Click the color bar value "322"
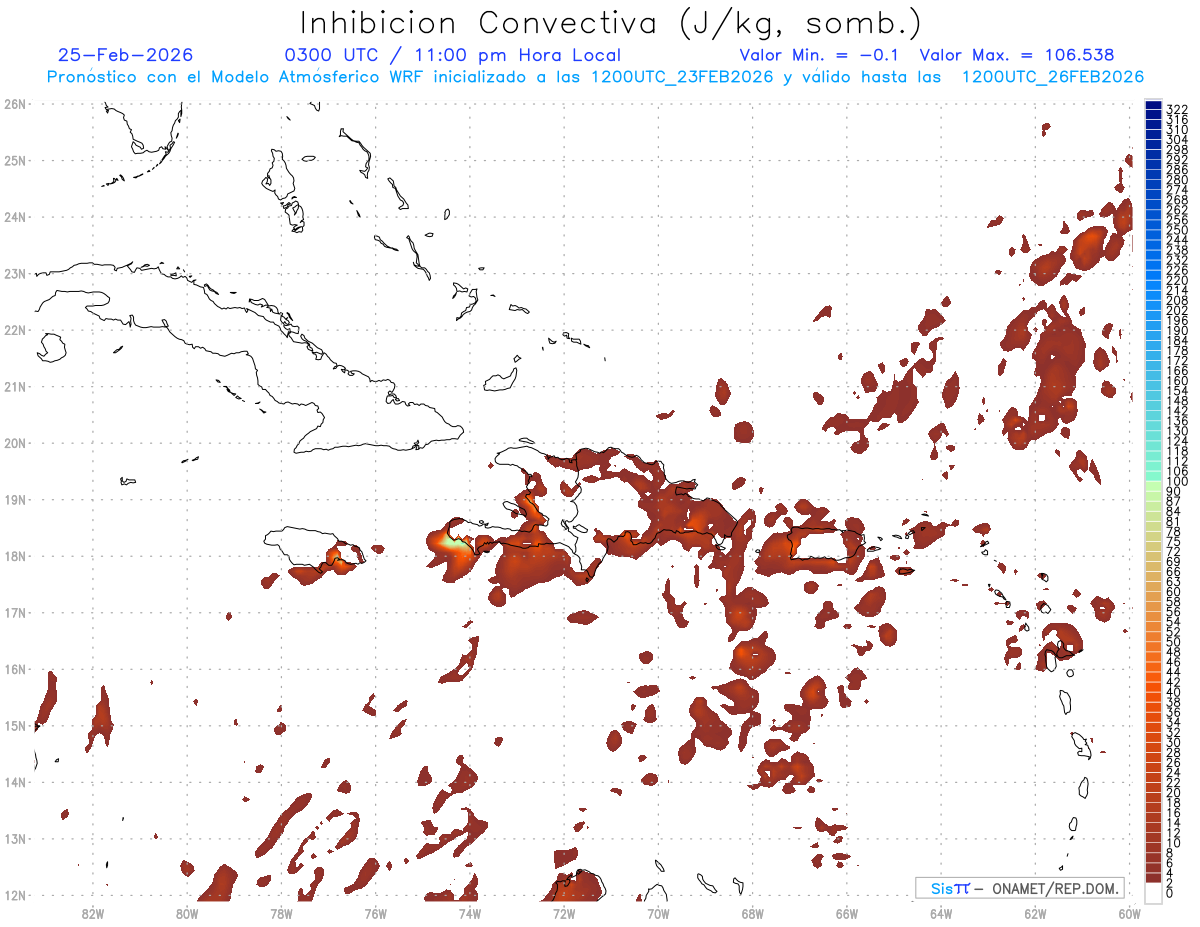 tap(1176, 108)
